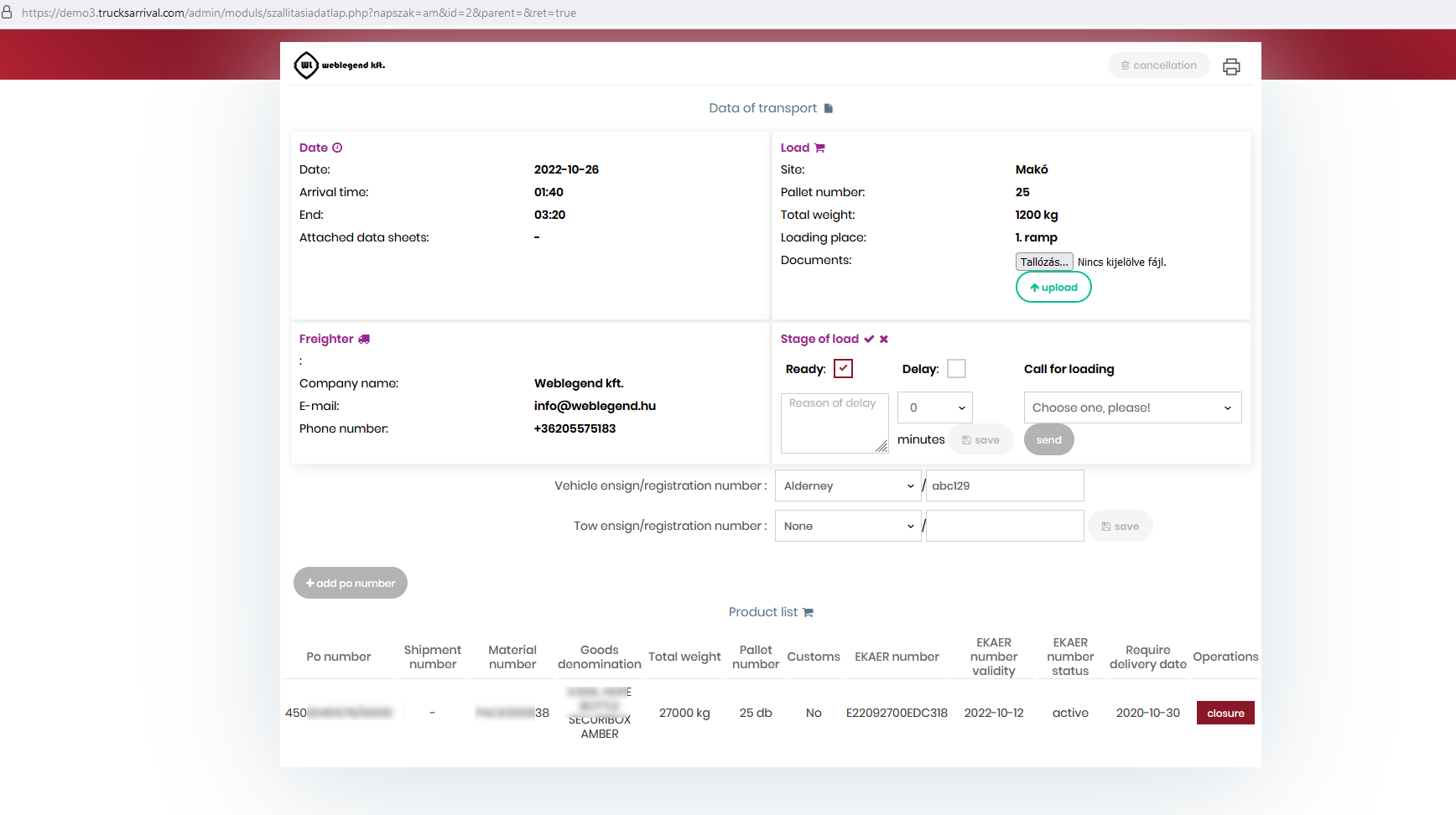Click the red closure button
The image size is (1456, 815).
pos(1225,714)
